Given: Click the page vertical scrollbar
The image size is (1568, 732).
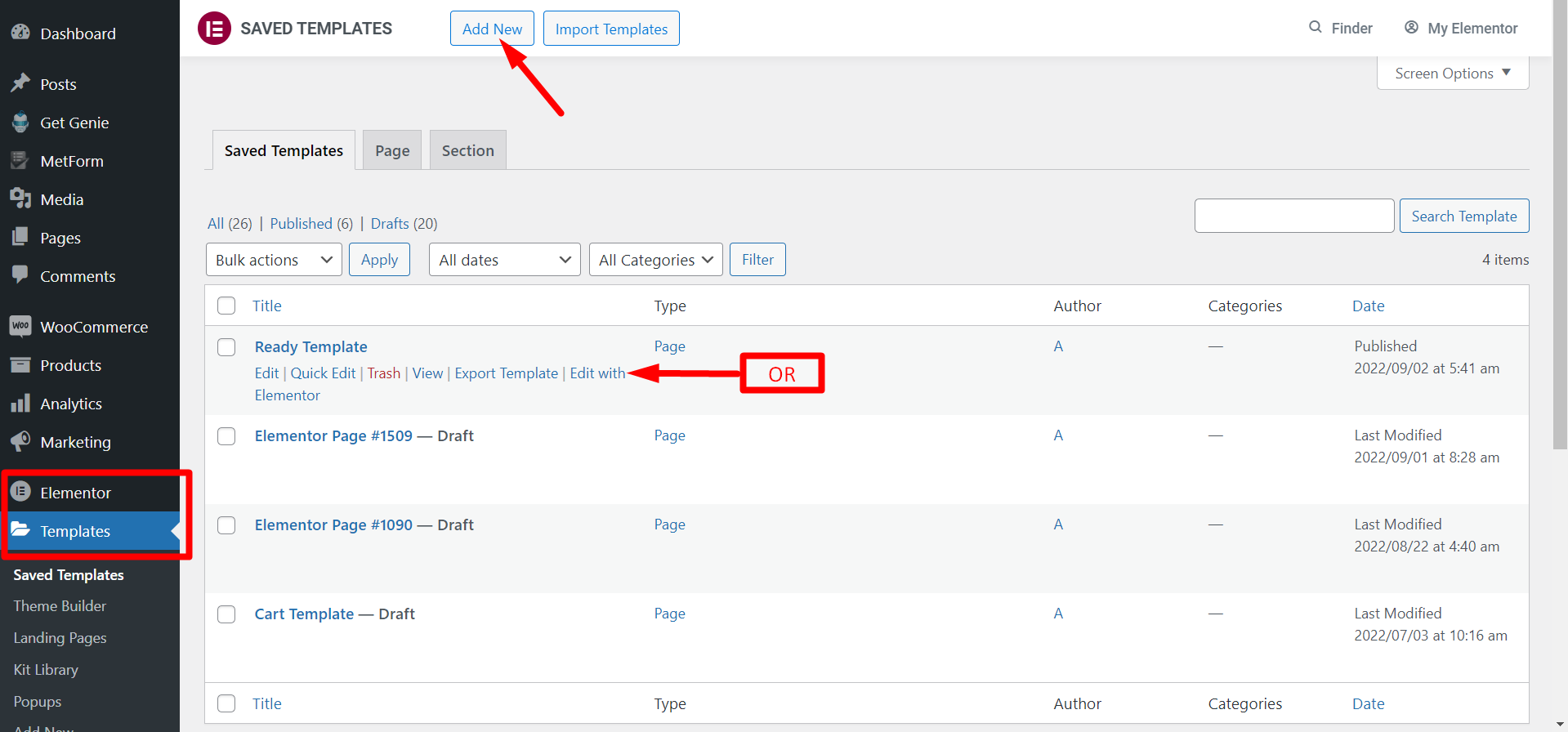Looking at the screenshot, I should 1560,225.
